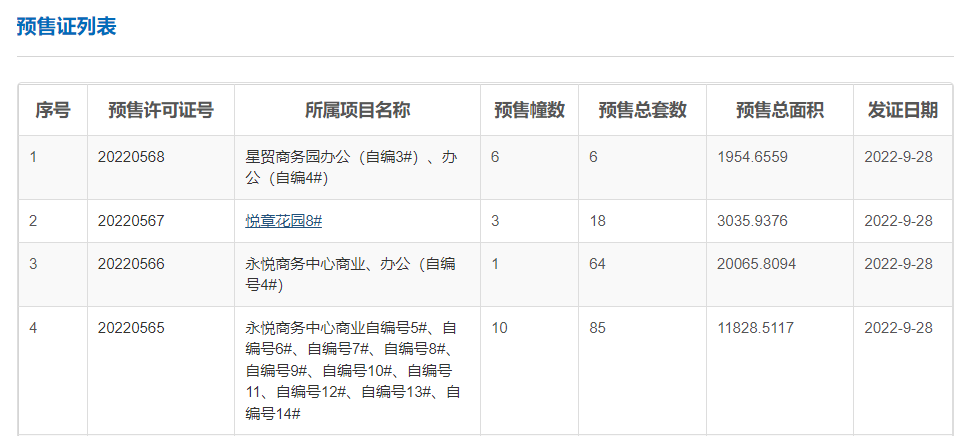Viewport: 966px width, 436px height.
Task: Click total area value 20065.8094
Action: point(757,264)
